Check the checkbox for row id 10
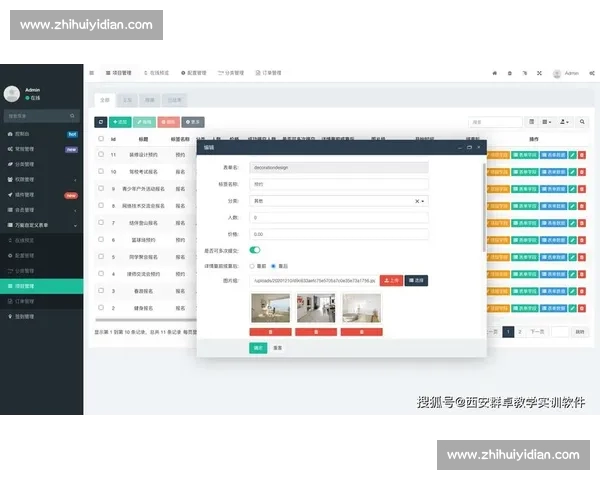The image size is (600, 480). pos(101,171)
